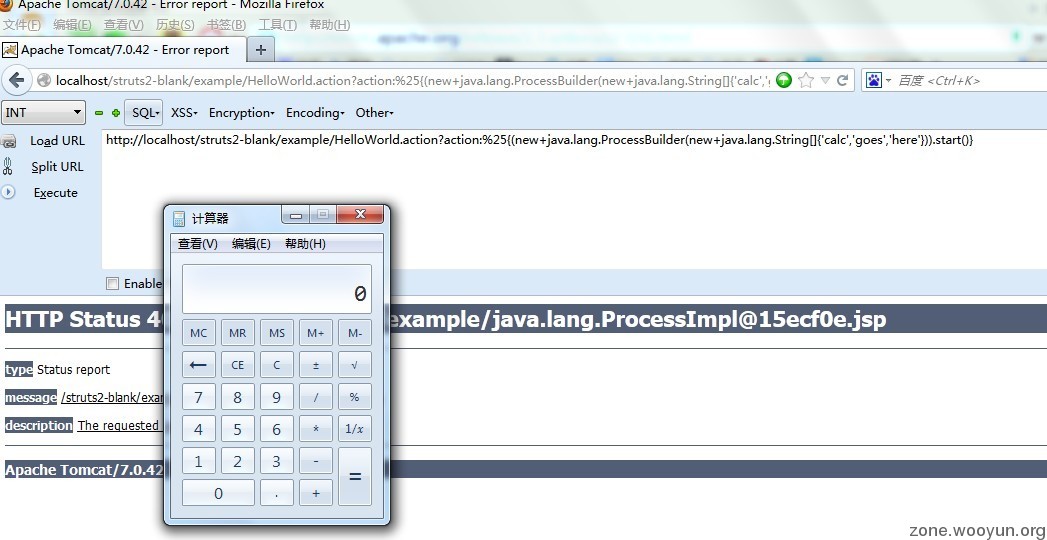Viewport: 1047px width, 540px height.
Task: Click the calculator title bar icon
Action: click(178, 218)
